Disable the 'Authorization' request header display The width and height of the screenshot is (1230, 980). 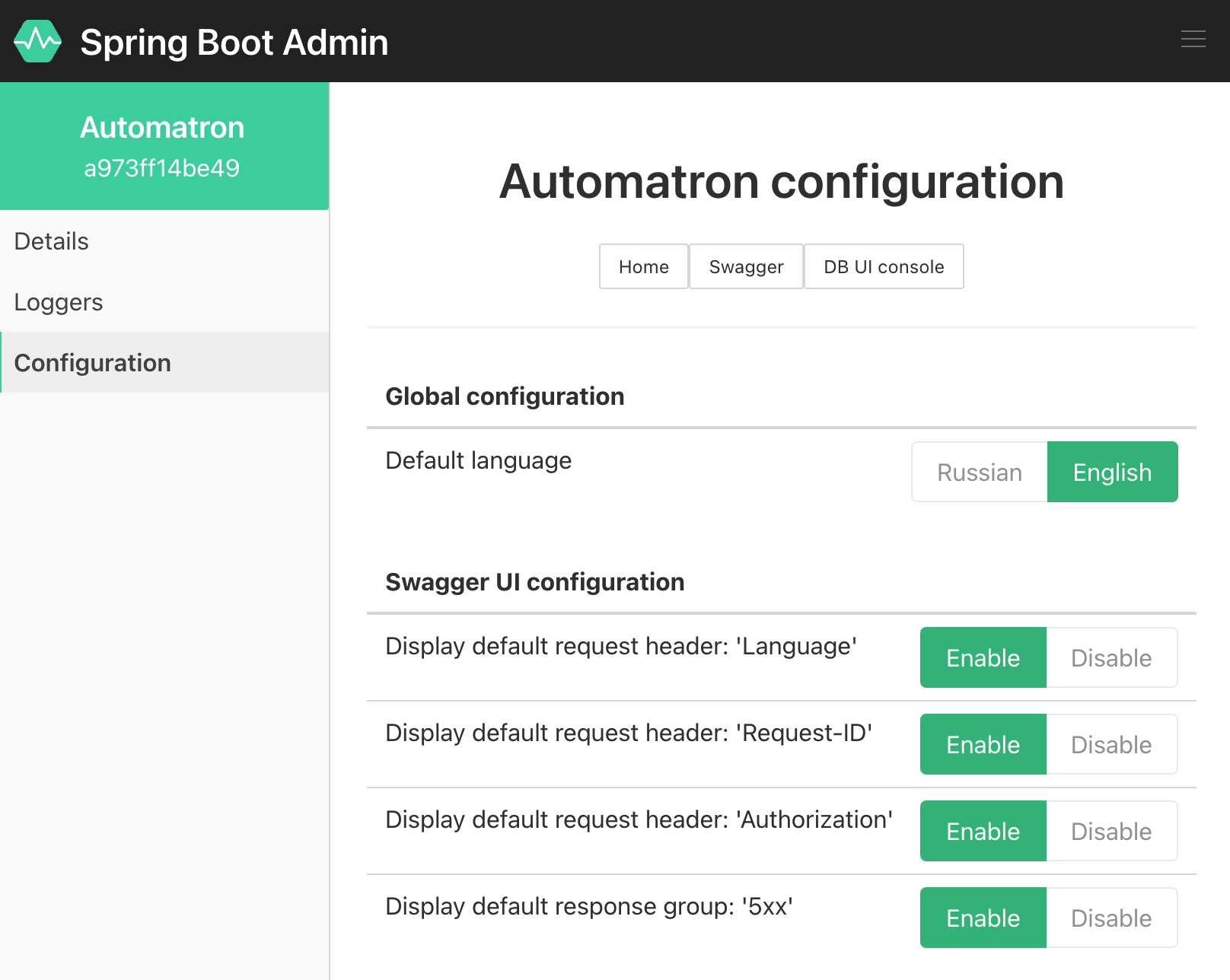click(1111, 831)
